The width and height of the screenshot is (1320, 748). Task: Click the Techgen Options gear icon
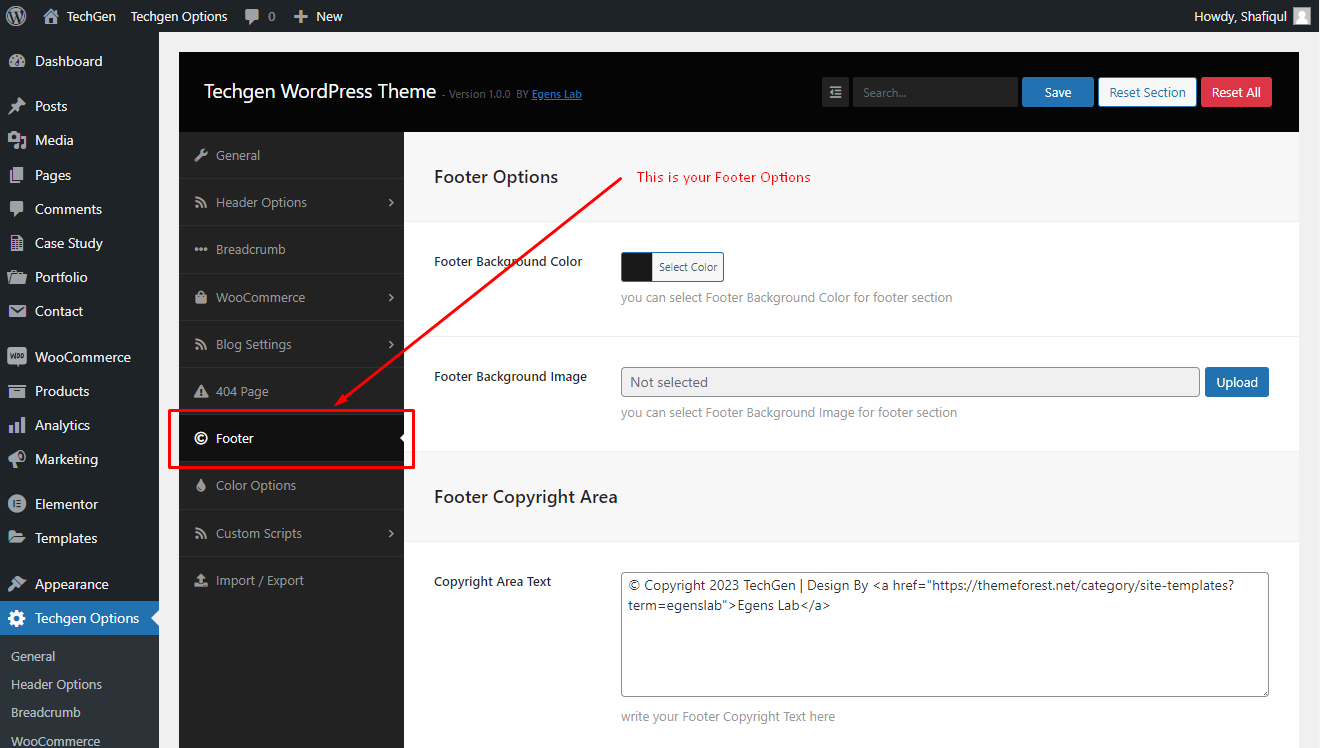click(17, 618)
